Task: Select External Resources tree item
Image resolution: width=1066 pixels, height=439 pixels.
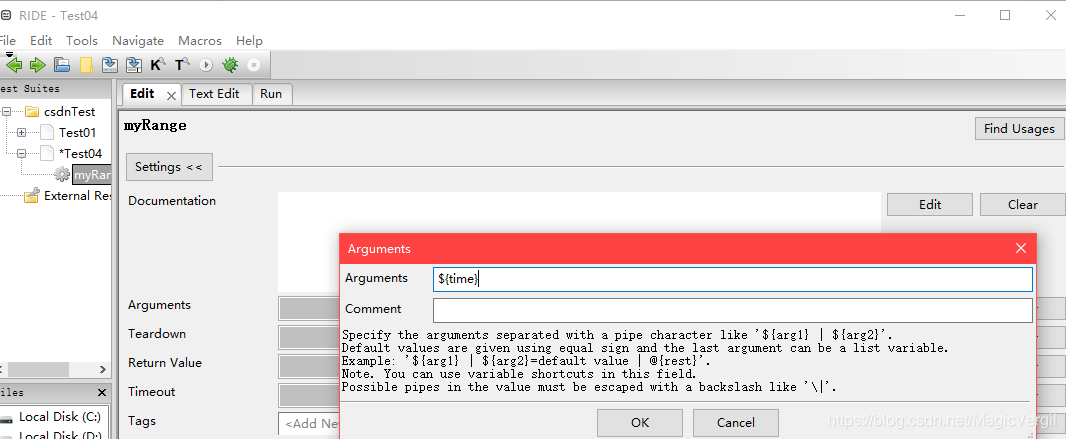Action: (x=77, y=196)
